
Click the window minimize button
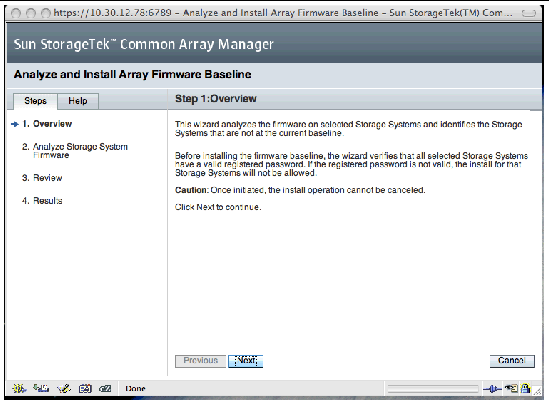click(x=31, y=13)
